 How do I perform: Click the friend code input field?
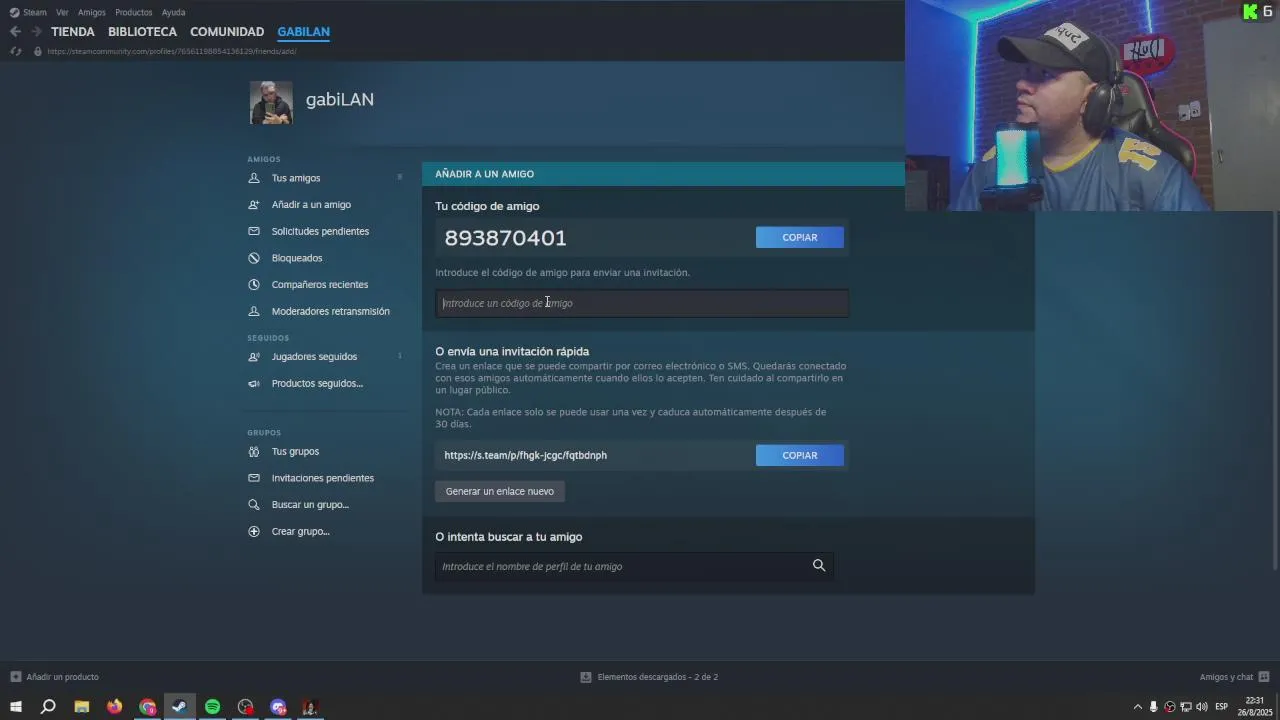642,303
